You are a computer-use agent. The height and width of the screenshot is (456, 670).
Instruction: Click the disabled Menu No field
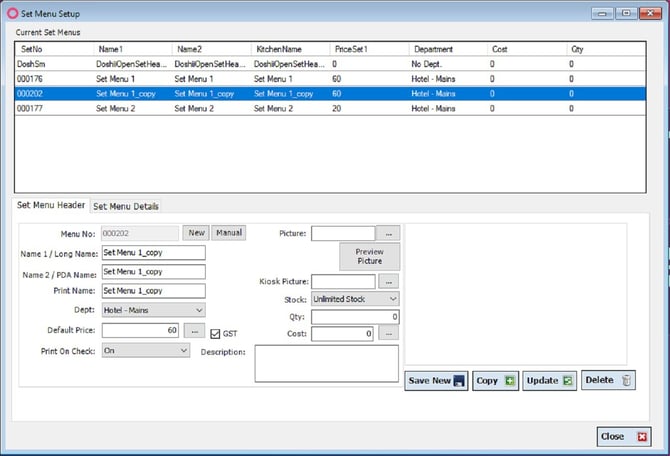140,233
